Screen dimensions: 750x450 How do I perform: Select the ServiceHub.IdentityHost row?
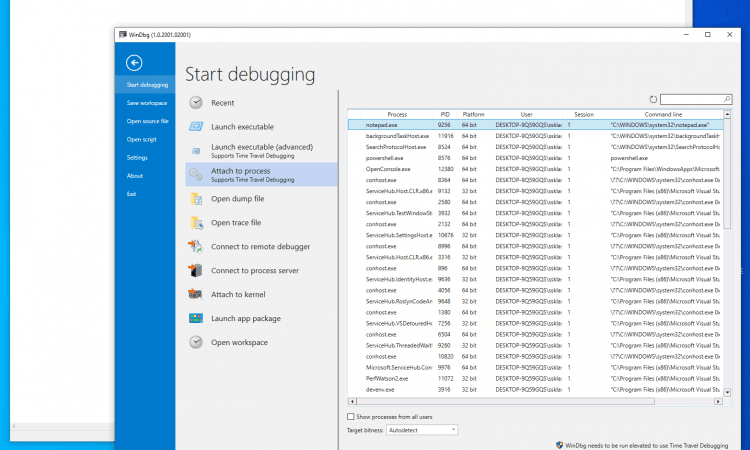tap(535, 279)
